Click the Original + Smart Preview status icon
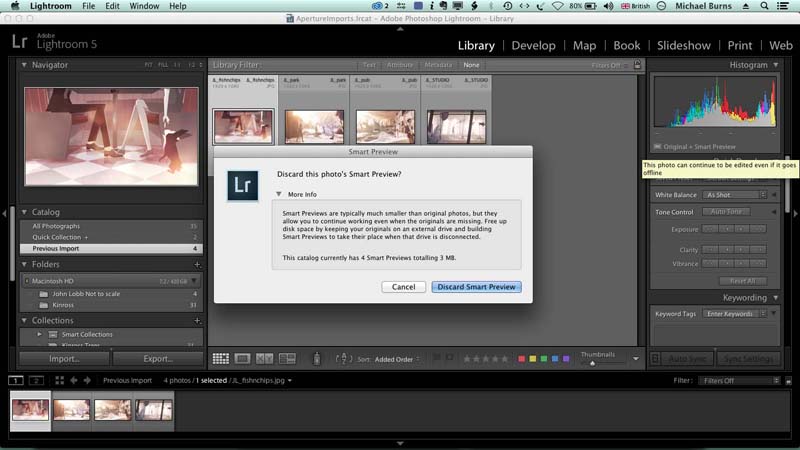 (x=658, y=146)
